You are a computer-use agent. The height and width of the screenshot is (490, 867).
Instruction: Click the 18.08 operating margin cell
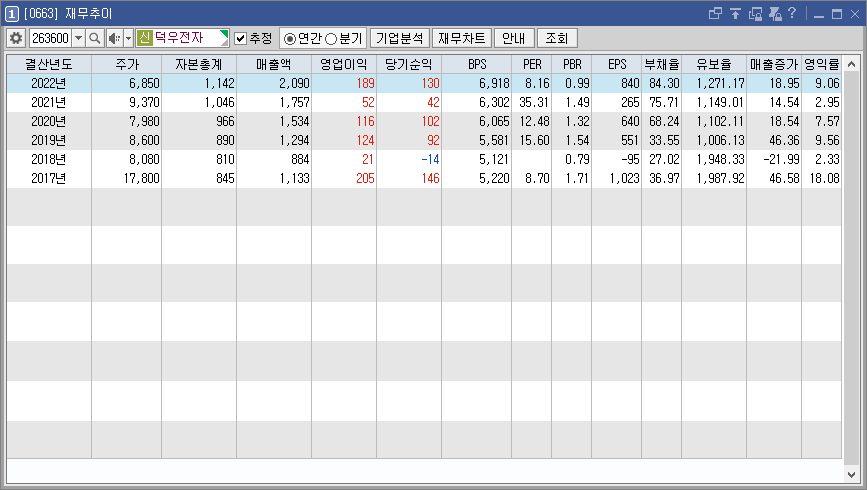pos(822,178)
